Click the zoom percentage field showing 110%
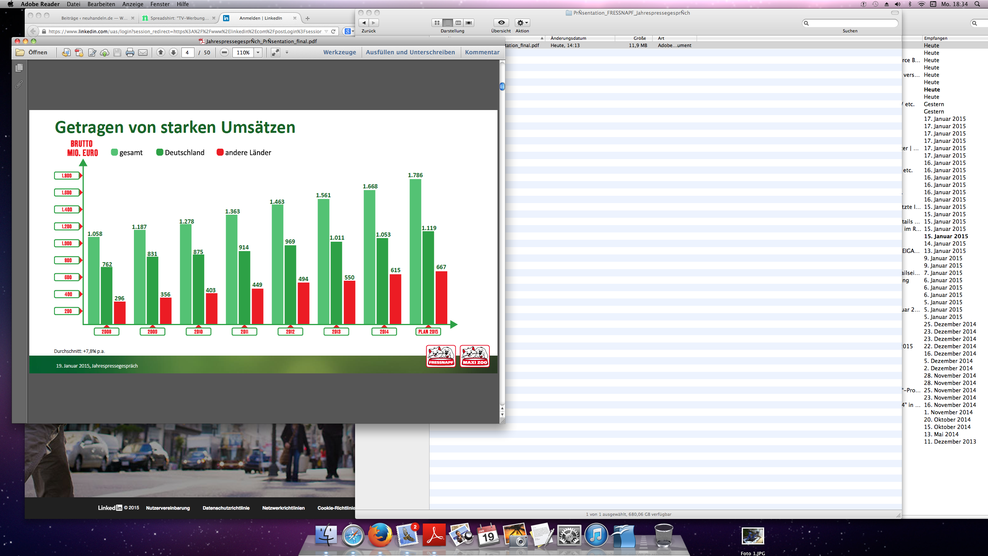988x556 pixels. (243, 52)
